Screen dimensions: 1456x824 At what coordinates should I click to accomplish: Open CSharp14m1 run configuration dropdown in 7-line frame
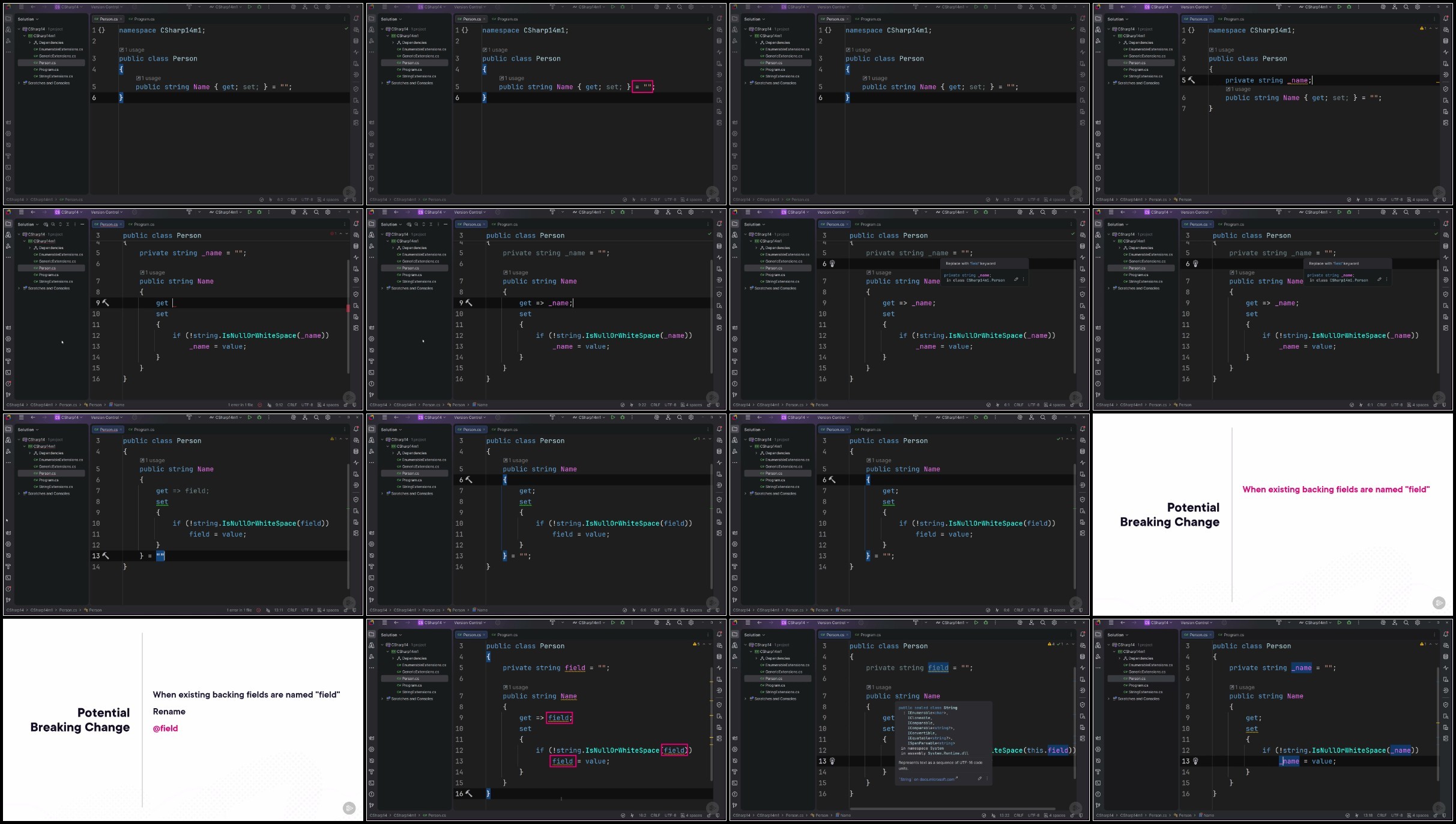(1316, 7)
